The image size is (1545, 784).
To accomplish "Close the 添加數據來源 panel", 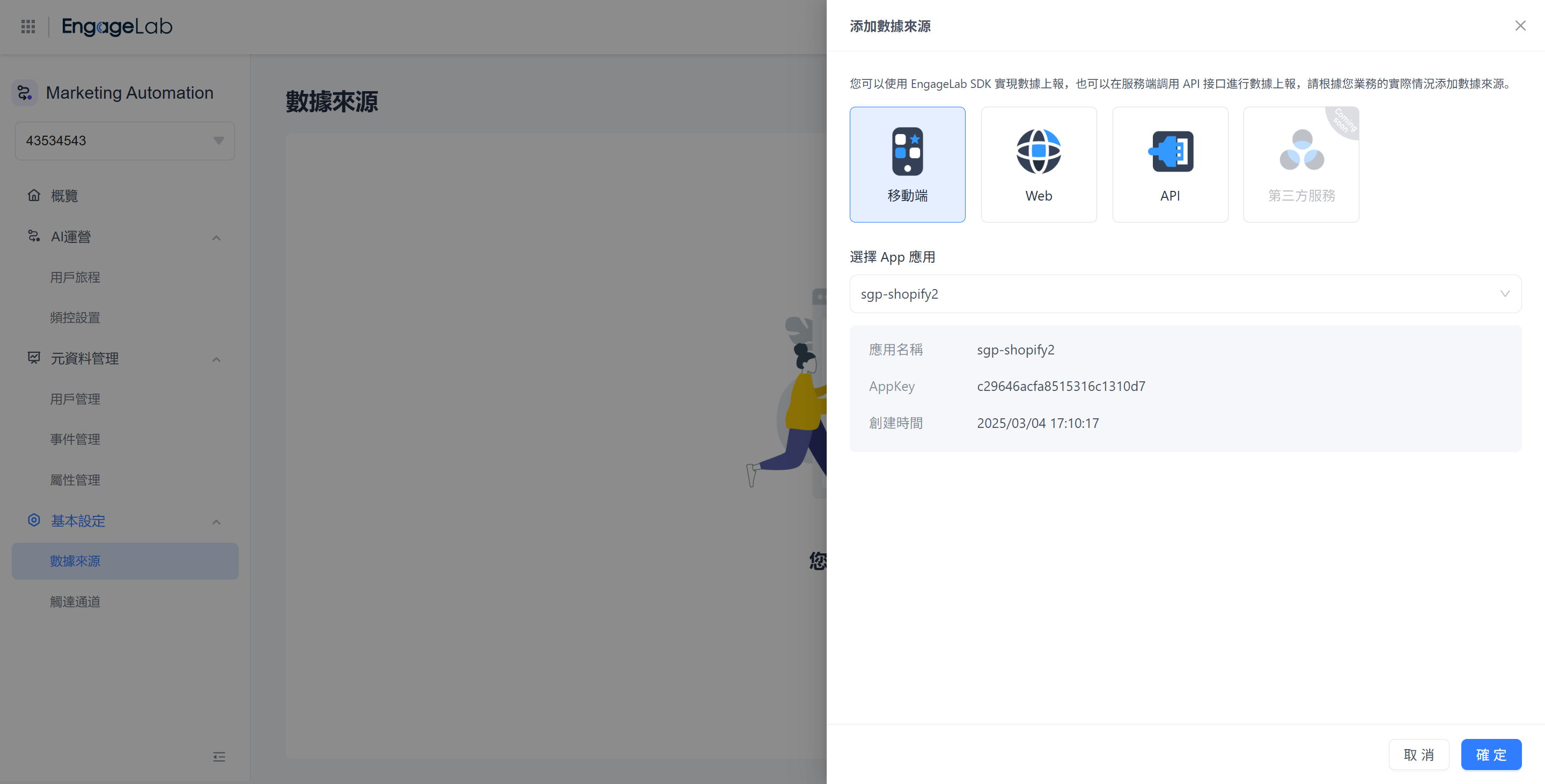I will tap(1520, 25).
